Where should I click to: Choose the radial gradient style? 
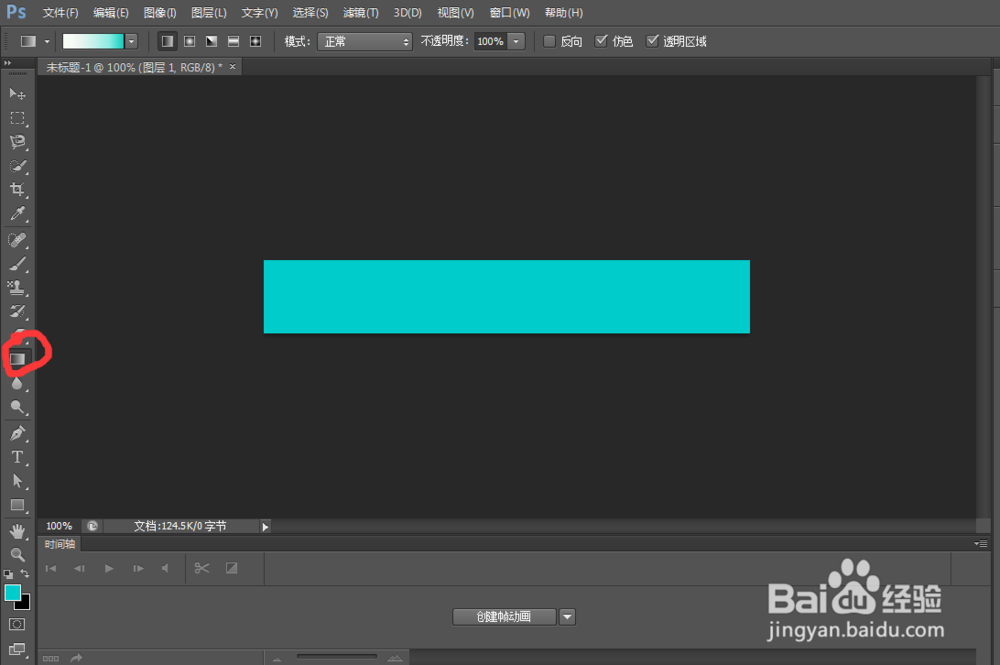pos(189,41)
